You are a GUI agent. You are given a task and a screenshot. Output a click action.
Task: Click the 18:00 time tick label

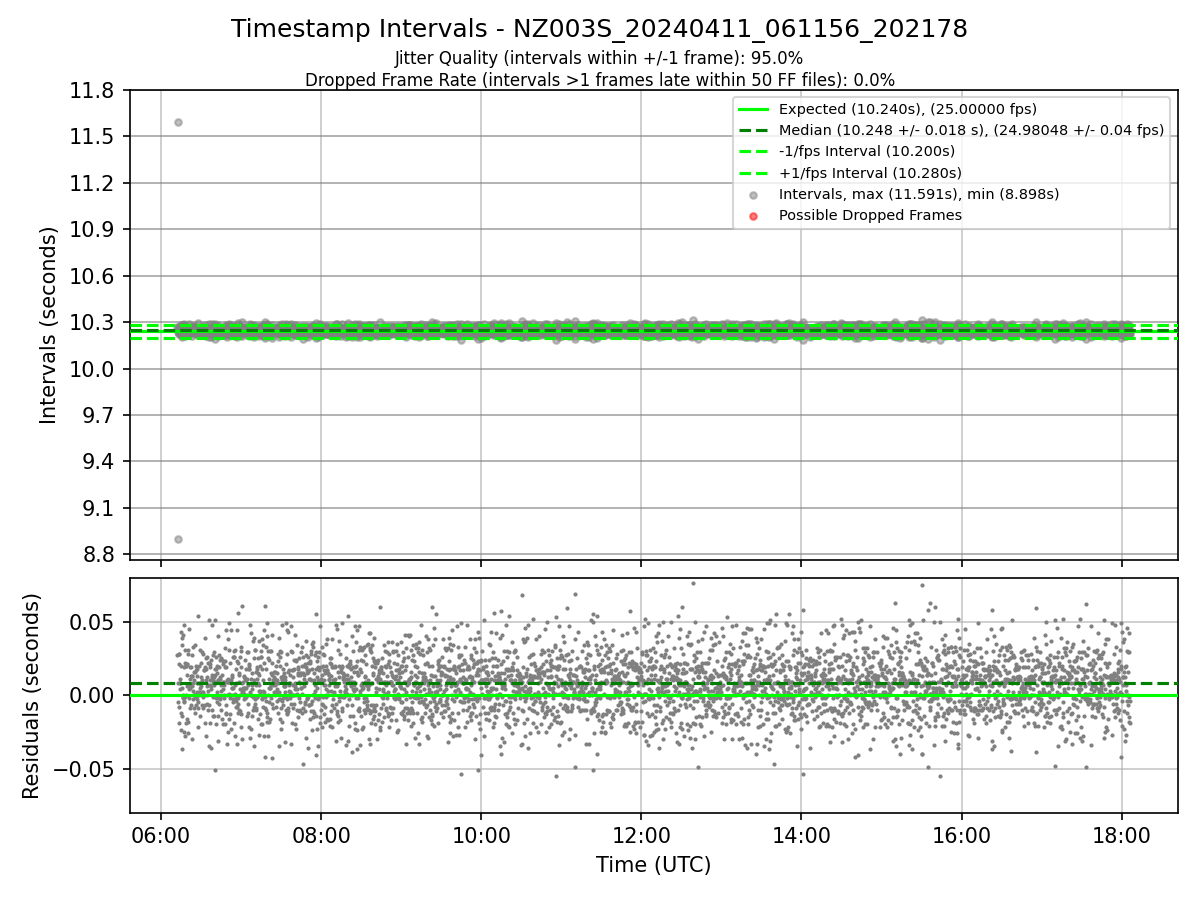click(x=1121, y=834)
